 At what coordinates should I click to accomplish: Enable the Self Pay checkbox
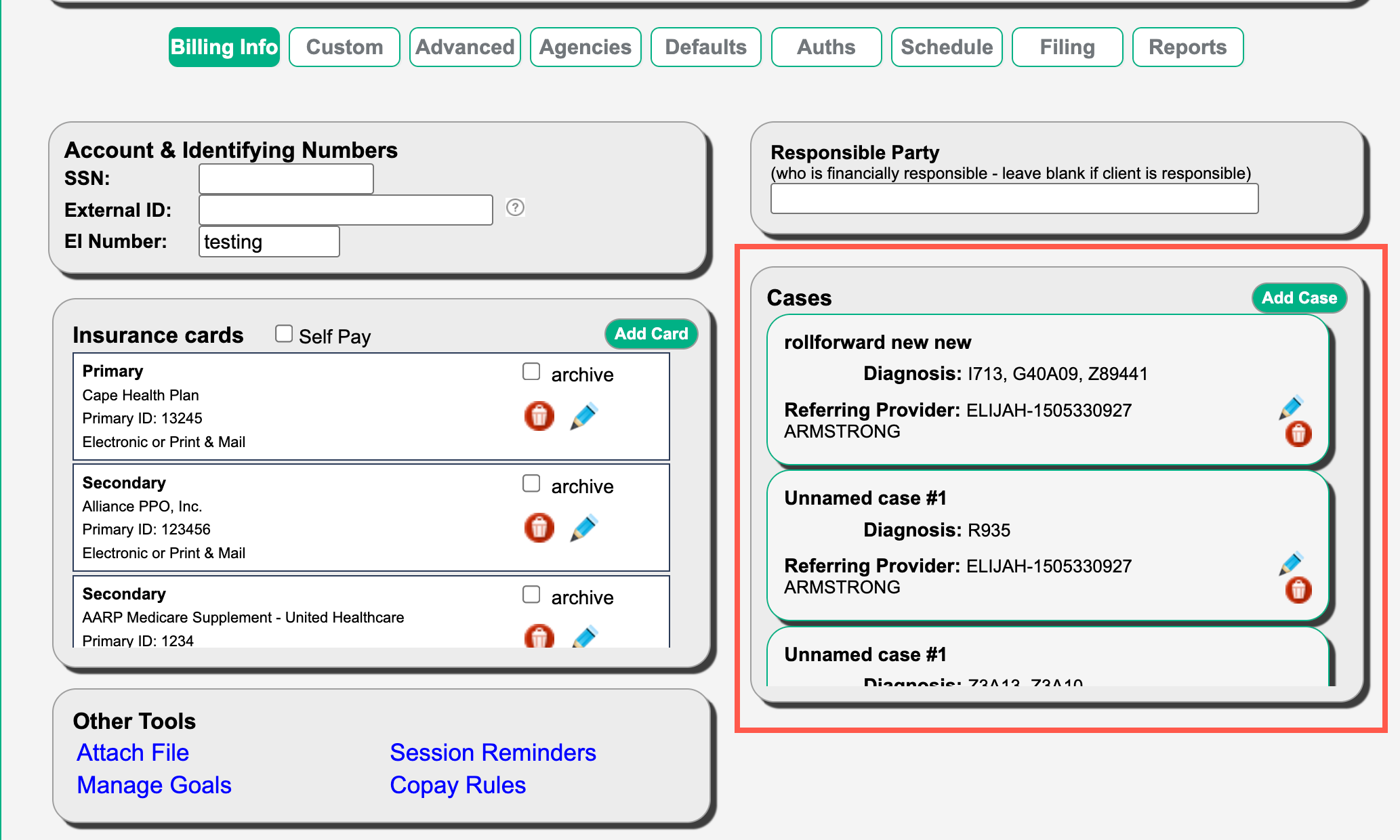(284, 333)
